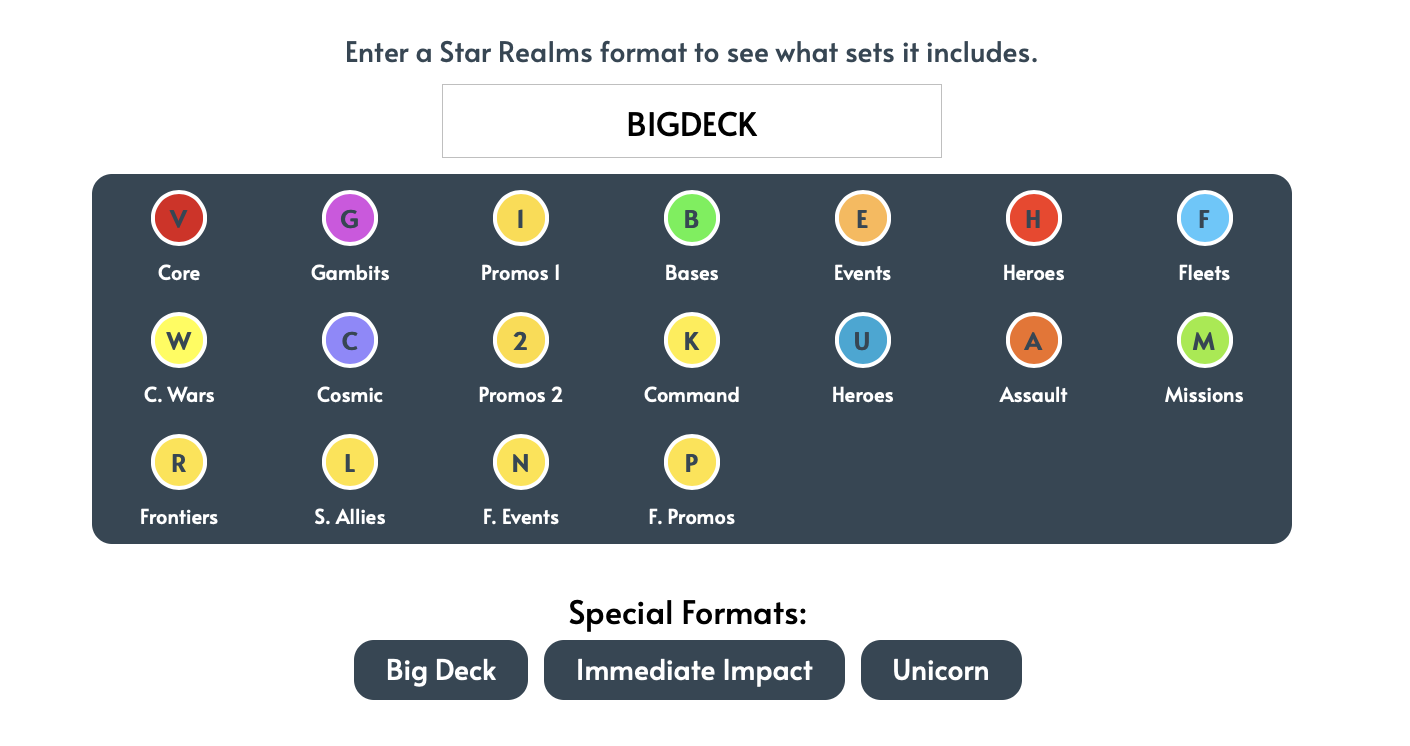Choose the Unicorn special format button

(x=941, y=670)
